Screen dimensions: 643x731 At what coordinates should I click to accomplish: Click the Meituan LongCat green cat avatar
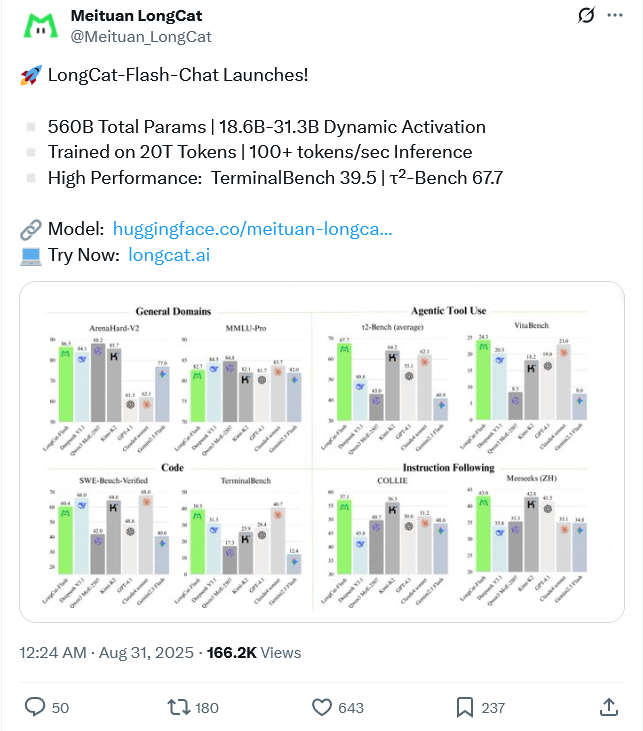(41, 26)
